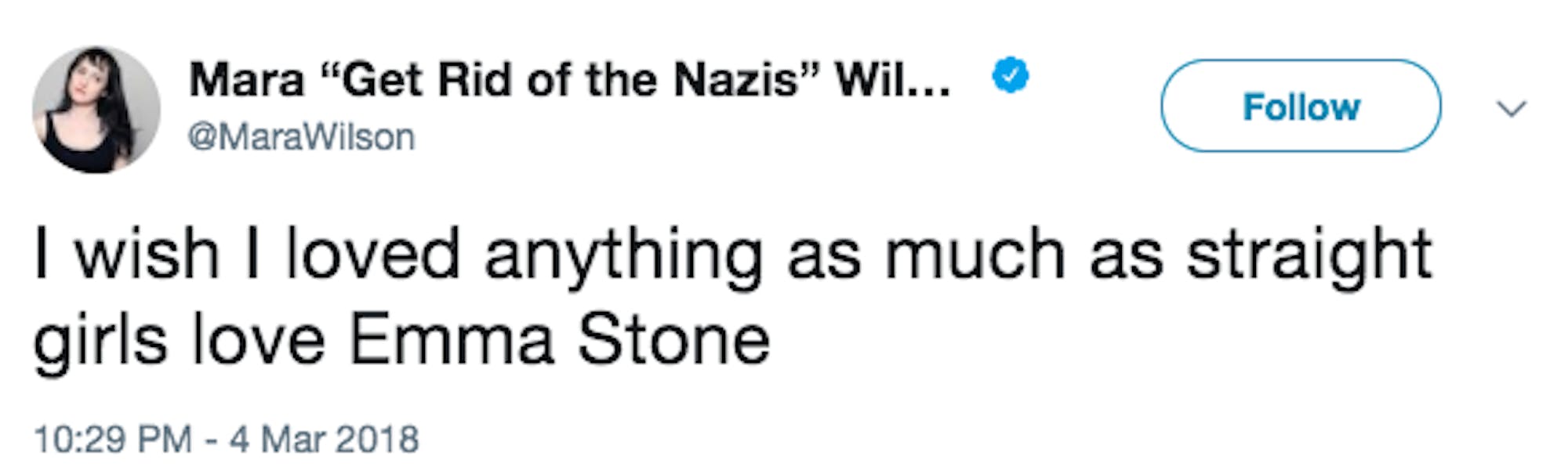Viewport: 1568px width, 474px height.
Task: Click the word "straight" in the tweet
Action: 1308,255
